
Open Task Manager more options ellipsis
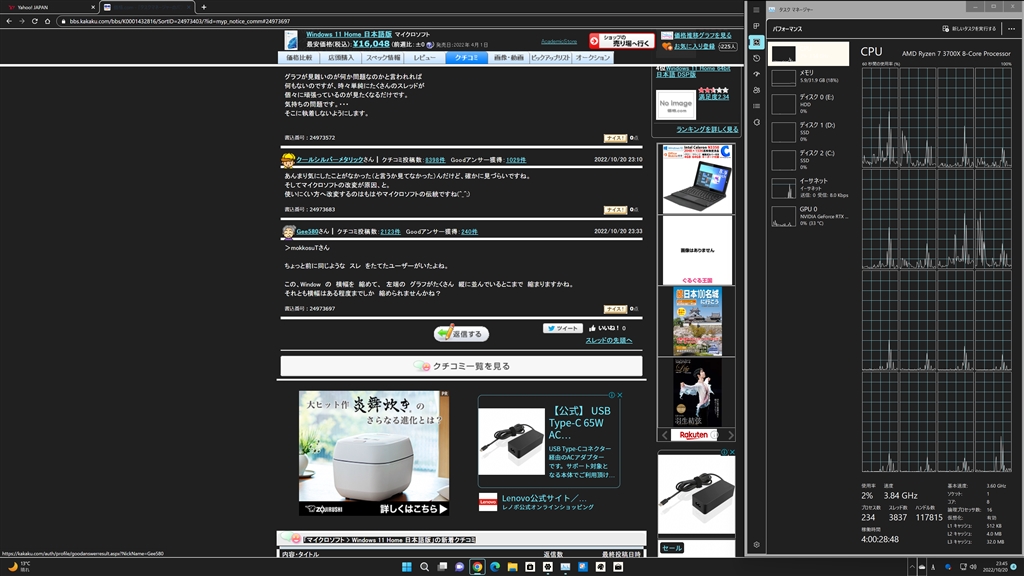[1012, 29]
